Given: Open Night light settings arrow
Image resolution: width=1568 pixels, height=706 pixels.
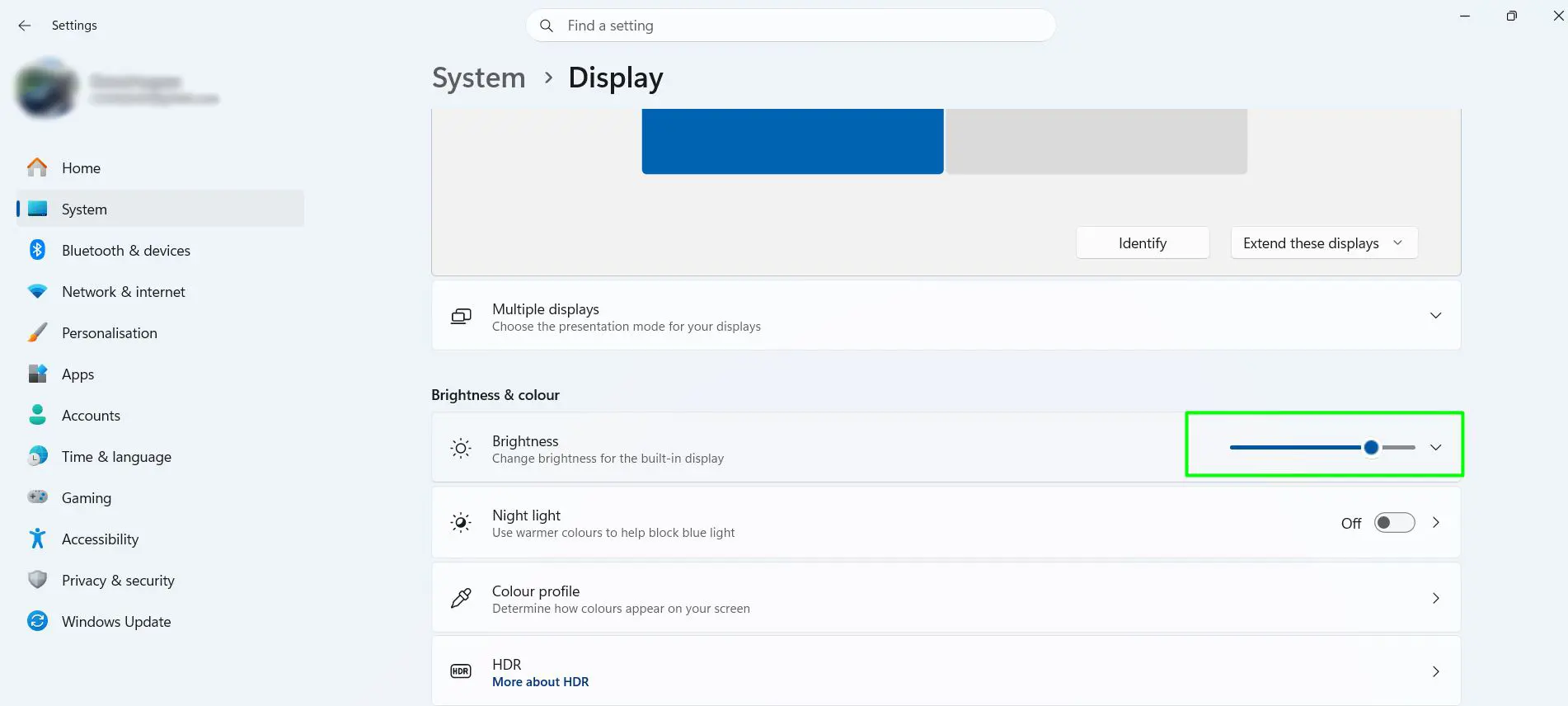Looking at the screenshot, I should pos(1435,523).
